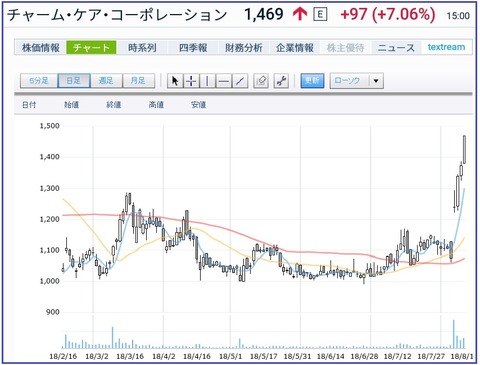Image resolution: width=480 pixels, height=365 pixels.
Task: Open the 株主優待 tab
Action: [x=345, y=47]
